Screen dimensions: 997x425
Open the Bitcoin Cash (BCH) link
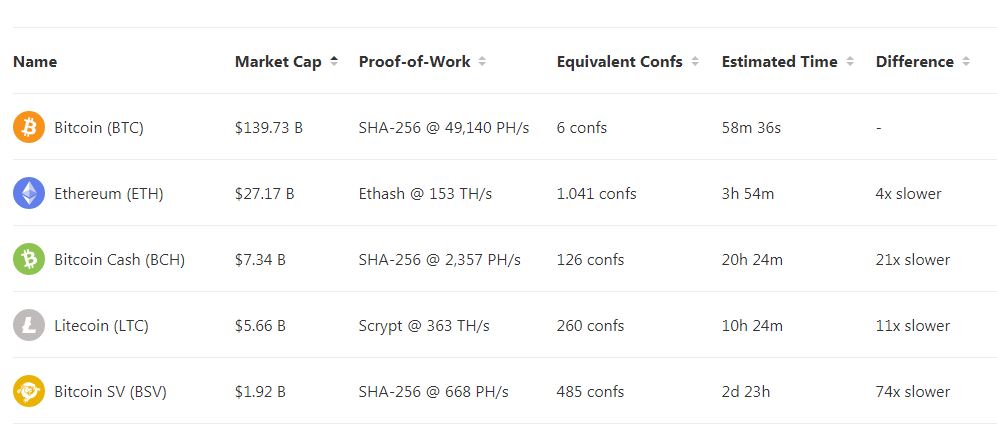point(120,260)
